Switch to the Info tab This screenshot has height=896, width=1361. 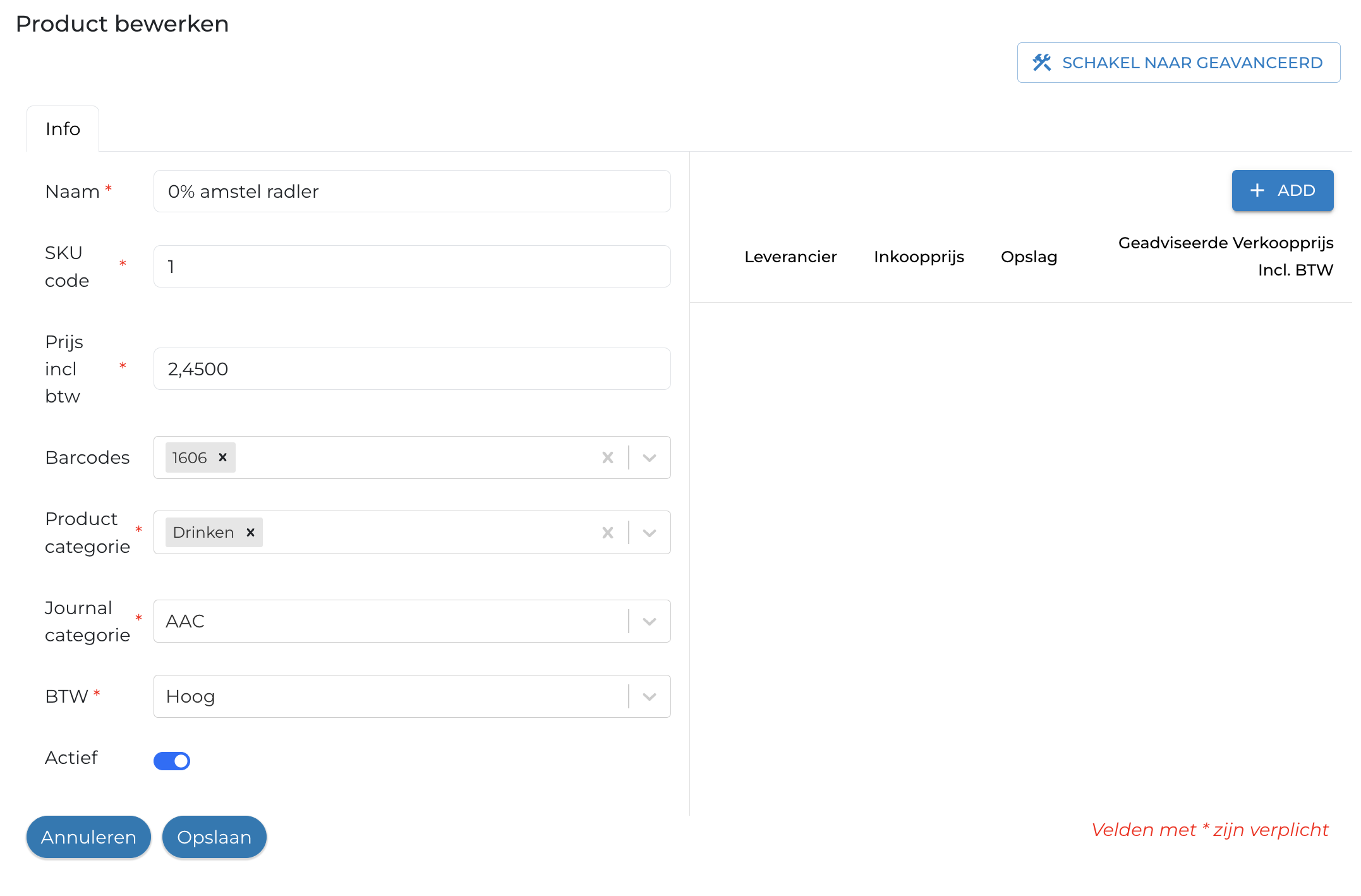pos(63,129)
